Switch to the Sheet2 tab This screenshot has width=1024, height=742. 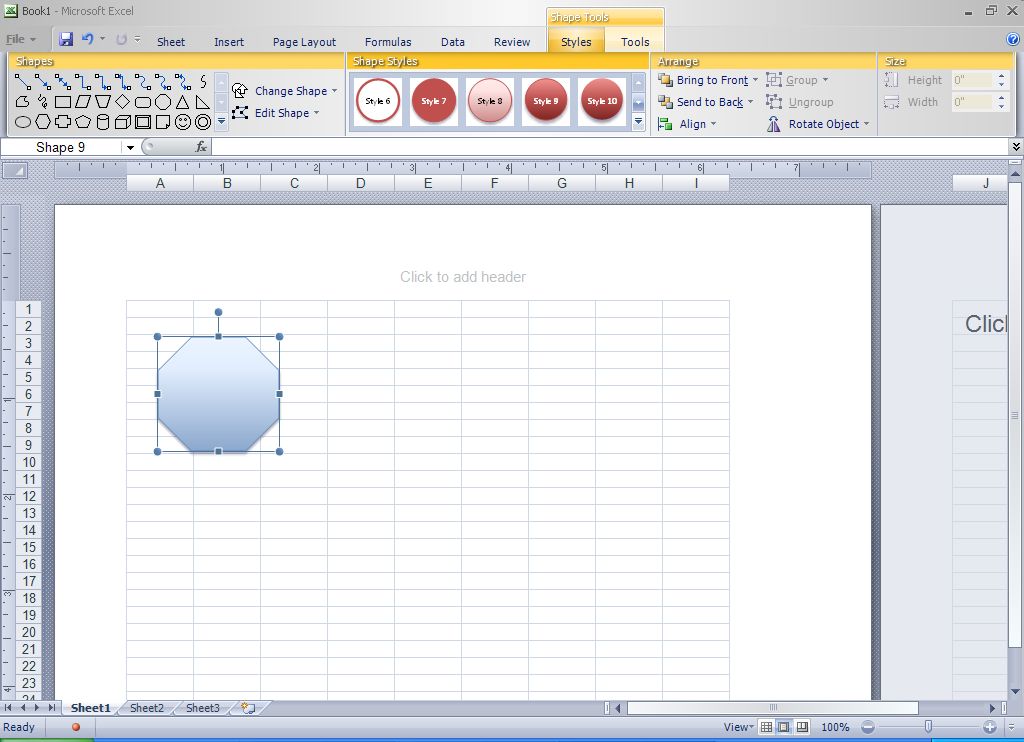pyautogui.click(x=146, y=707)
